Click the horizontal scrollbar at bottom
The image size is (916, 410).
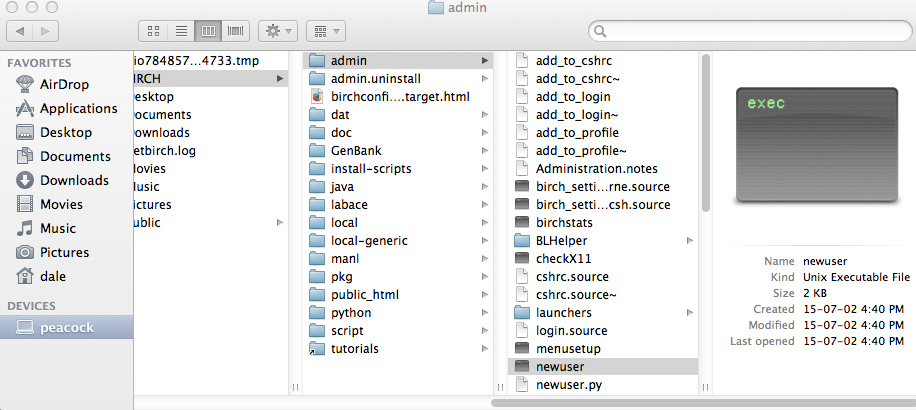[700, 403]
